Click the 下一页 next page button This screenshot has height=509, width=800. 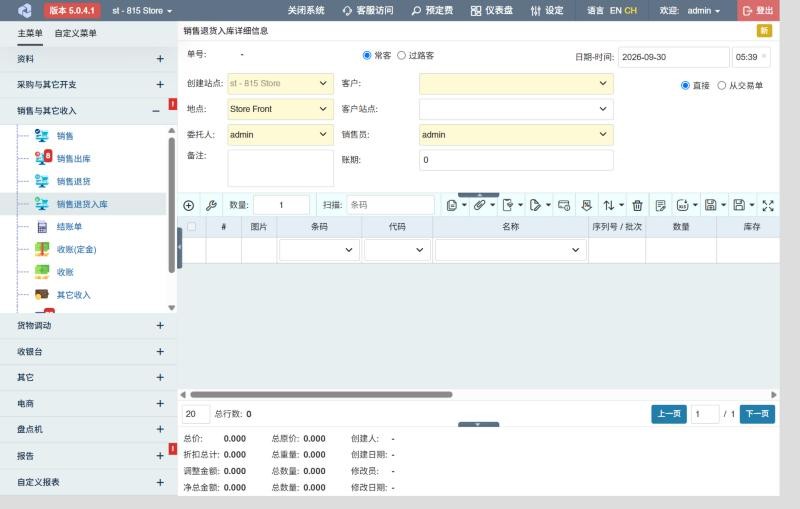(x=757, y=414)
